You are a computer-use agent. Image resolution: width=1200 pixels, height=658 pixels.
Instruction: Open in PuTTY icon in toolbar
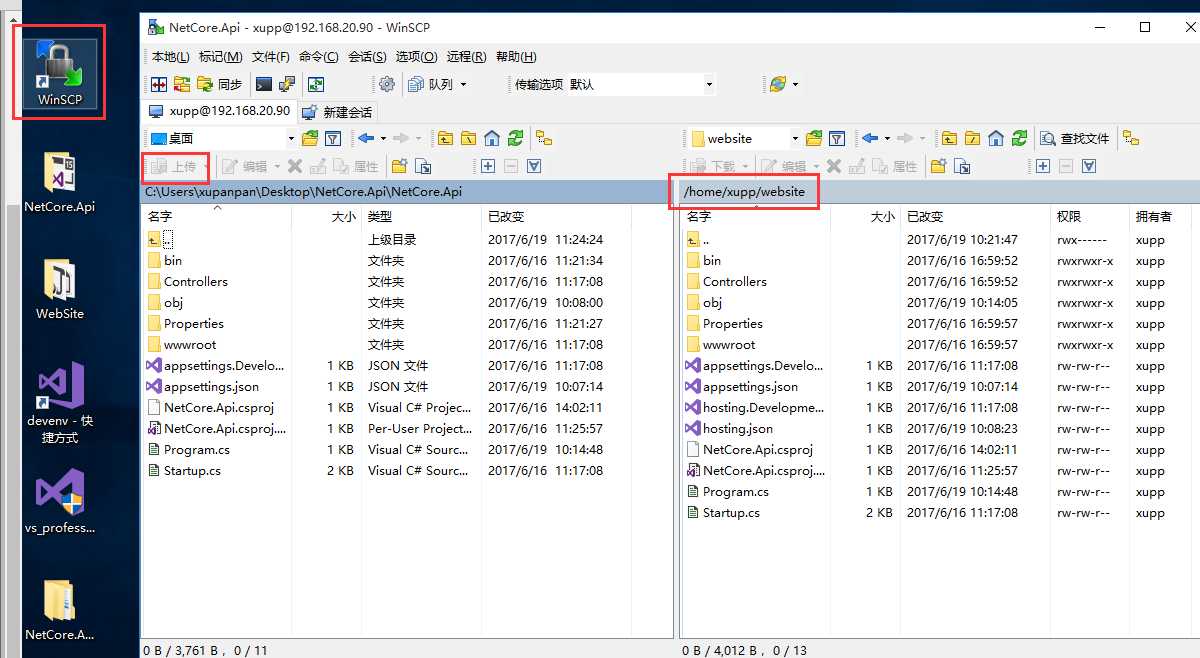287,85
